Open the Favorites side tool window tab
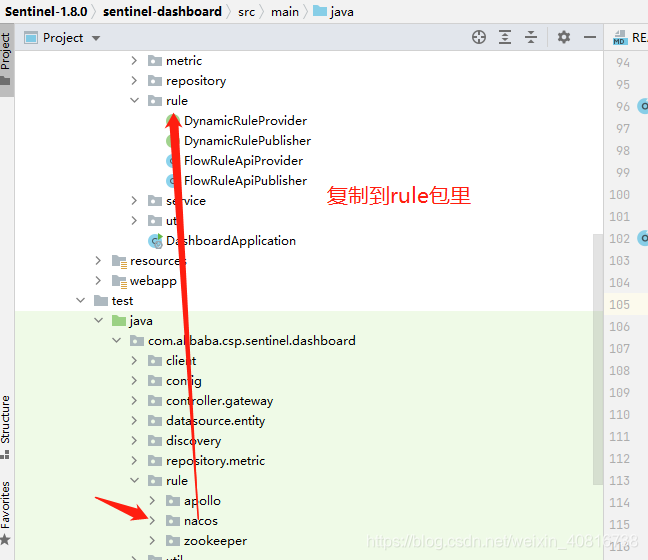The height and width of the screenshot is (560, 648). [x=5, y=512]
